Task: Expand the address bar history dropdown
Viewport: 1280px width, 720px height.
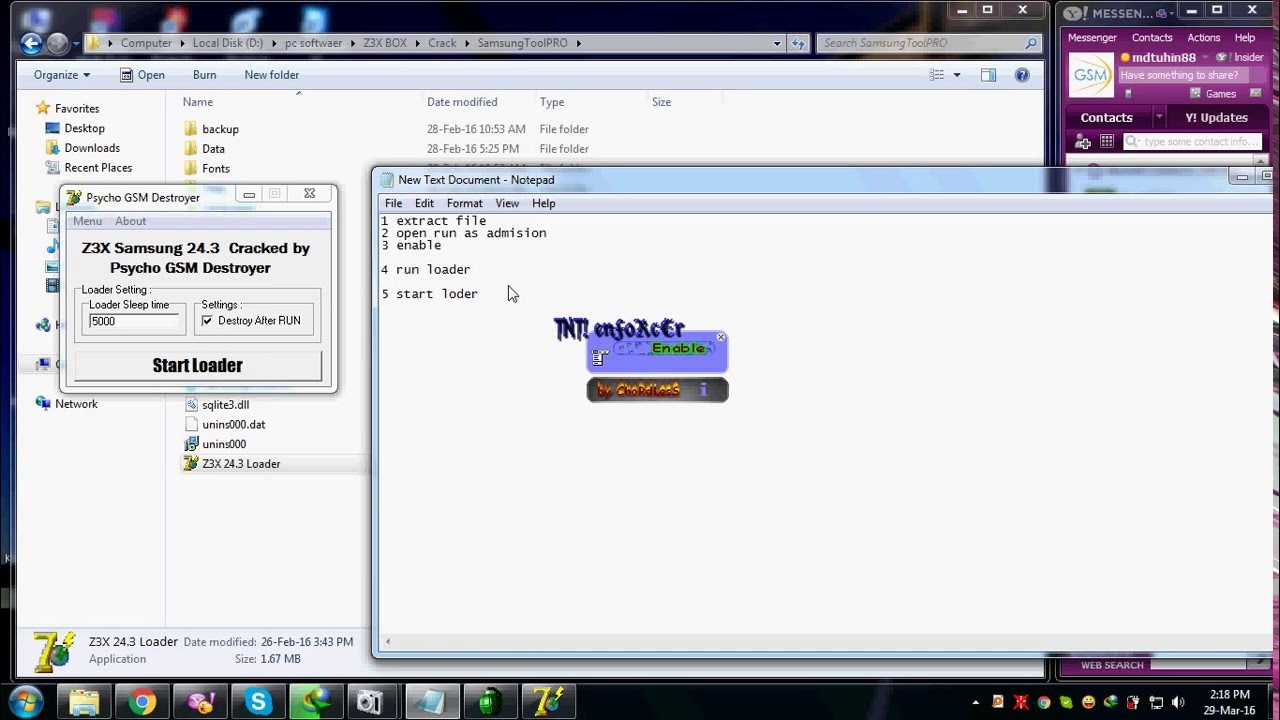Action: [x=777, y=43]
